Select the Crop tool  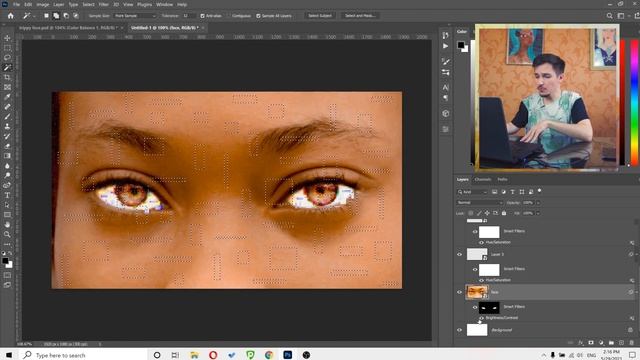pyautogui.click(x=7, y=77)
